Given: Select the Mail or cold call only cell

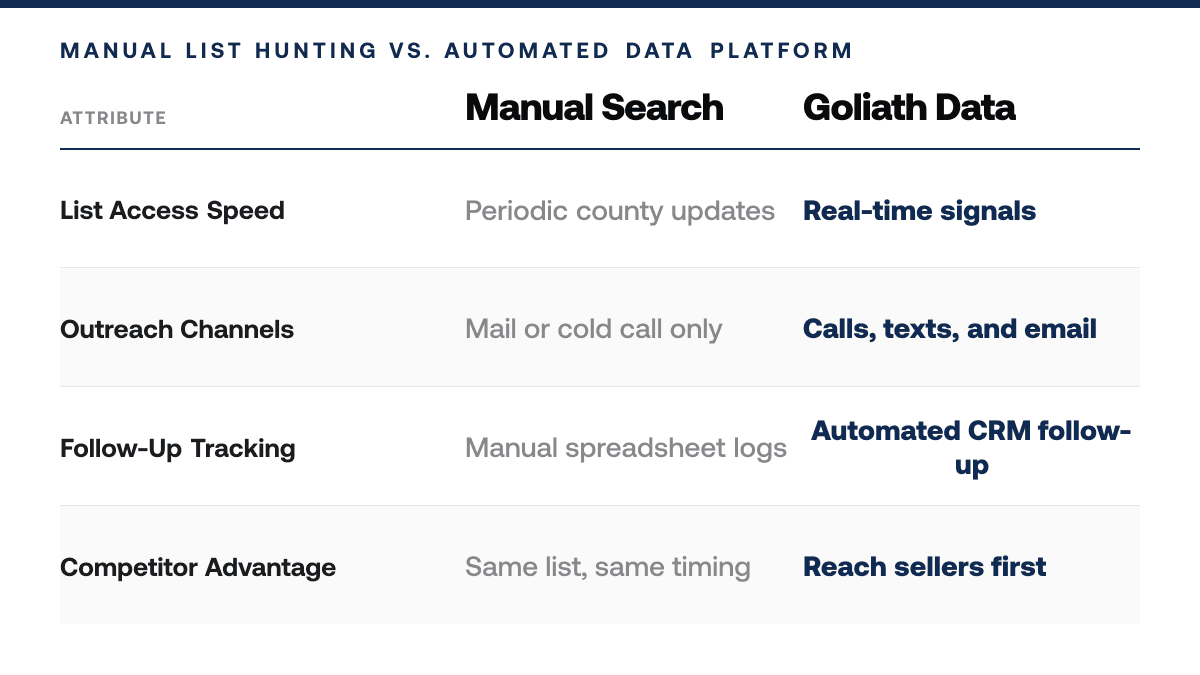Looking at the screenshot, I should pyautogui.click(x=593, y=329).
